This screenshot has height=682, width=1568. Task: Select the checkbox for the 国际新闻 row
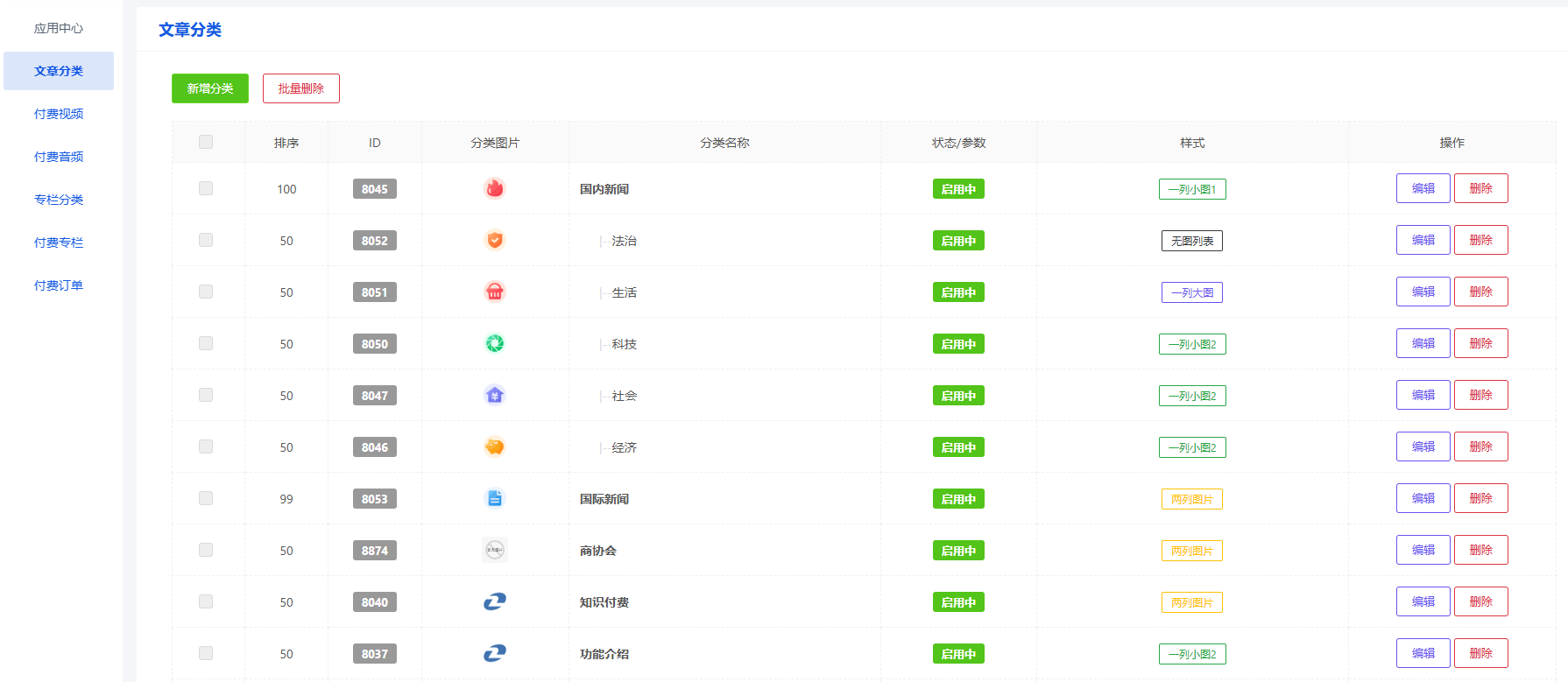click(206, 498)
